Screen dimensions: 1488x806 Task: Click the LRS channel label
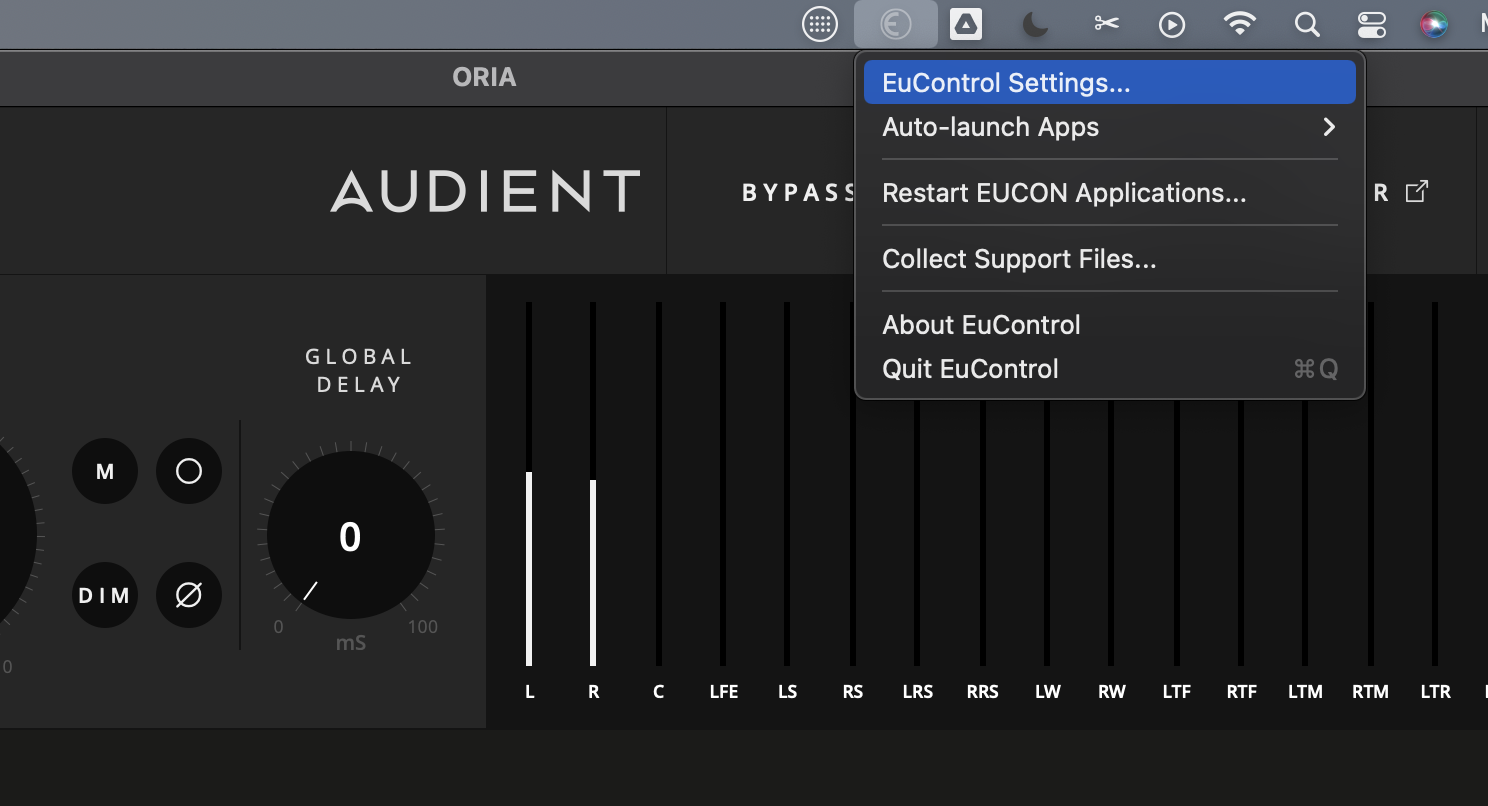coord(917,692)
